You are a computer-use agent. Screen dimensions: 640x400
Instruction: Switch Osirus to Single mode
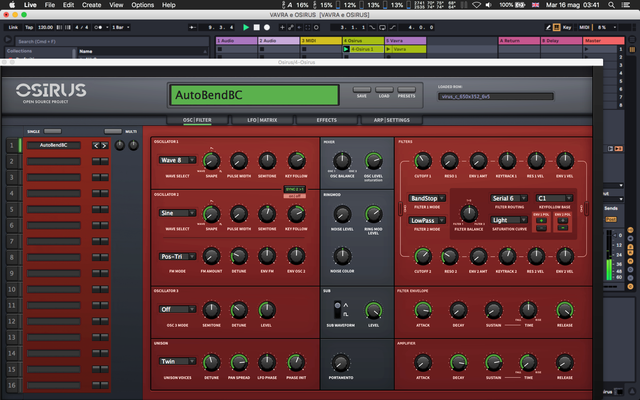pos(53,131)
